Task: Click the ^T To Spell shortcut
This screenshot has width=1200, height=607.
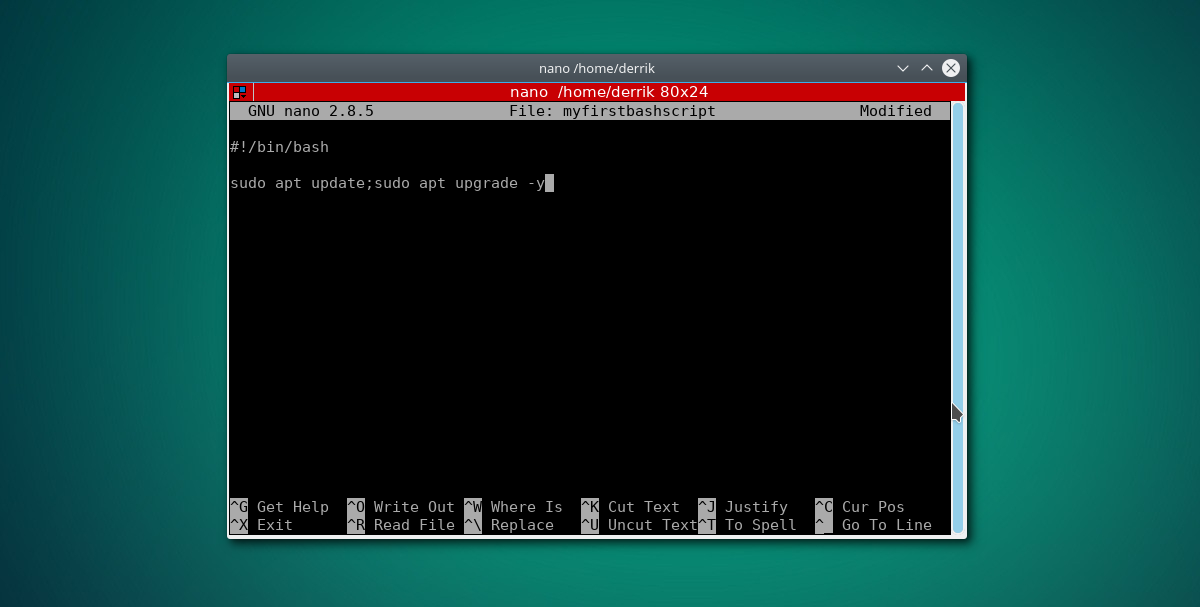Action: pyautogui.click(x=747, y=525)
